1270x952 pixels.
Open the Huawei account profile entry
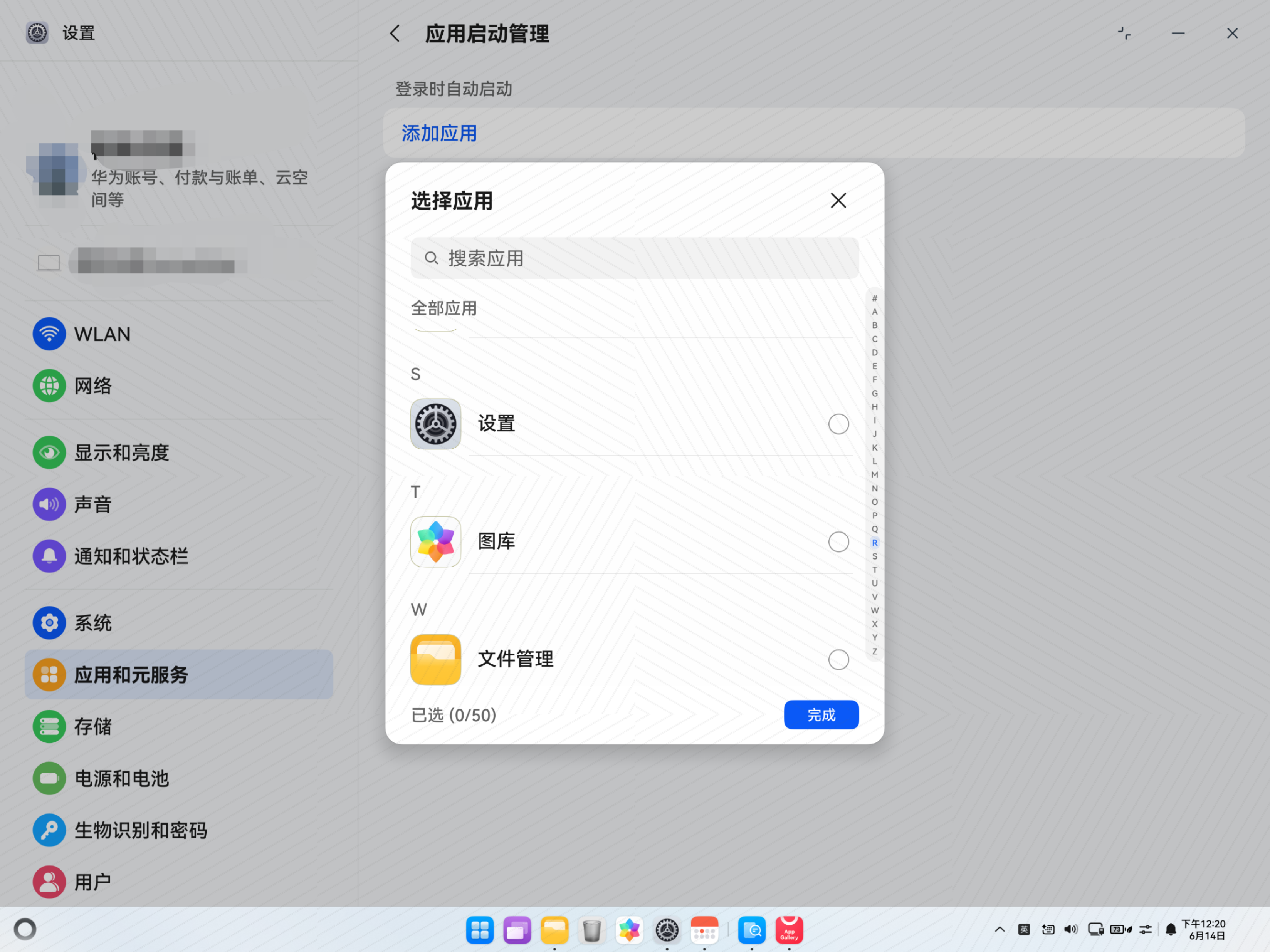(178, 169)
